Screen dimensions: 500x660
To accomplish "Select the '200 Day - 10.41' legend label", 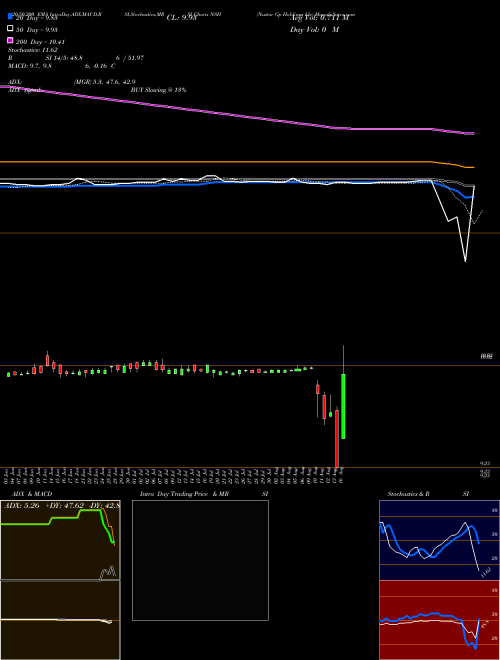I will point(40,42).
